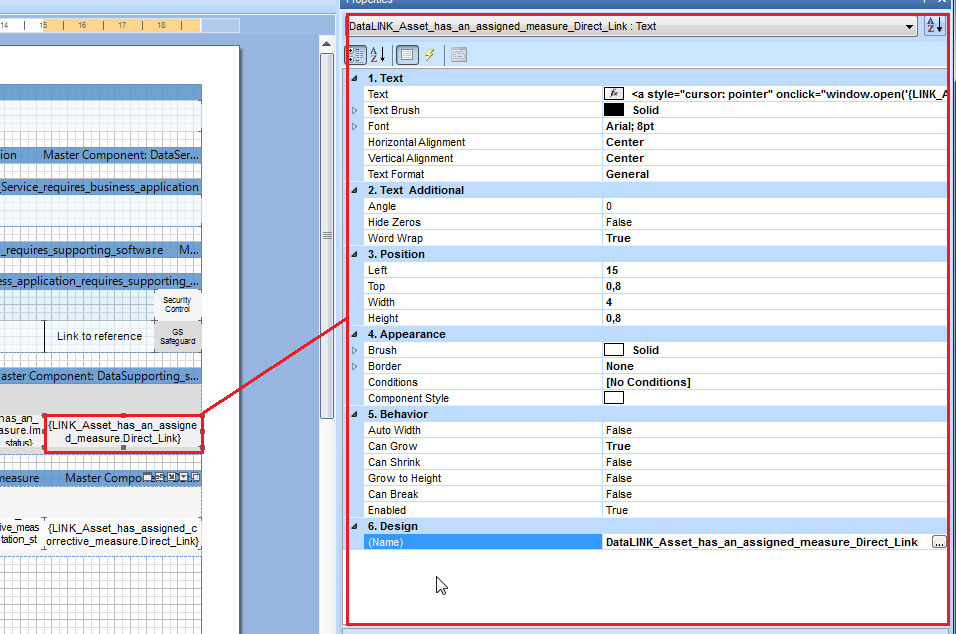Expand the Font property
The height and width of the screenshot is (634, 956).
(x=354, y=126)
